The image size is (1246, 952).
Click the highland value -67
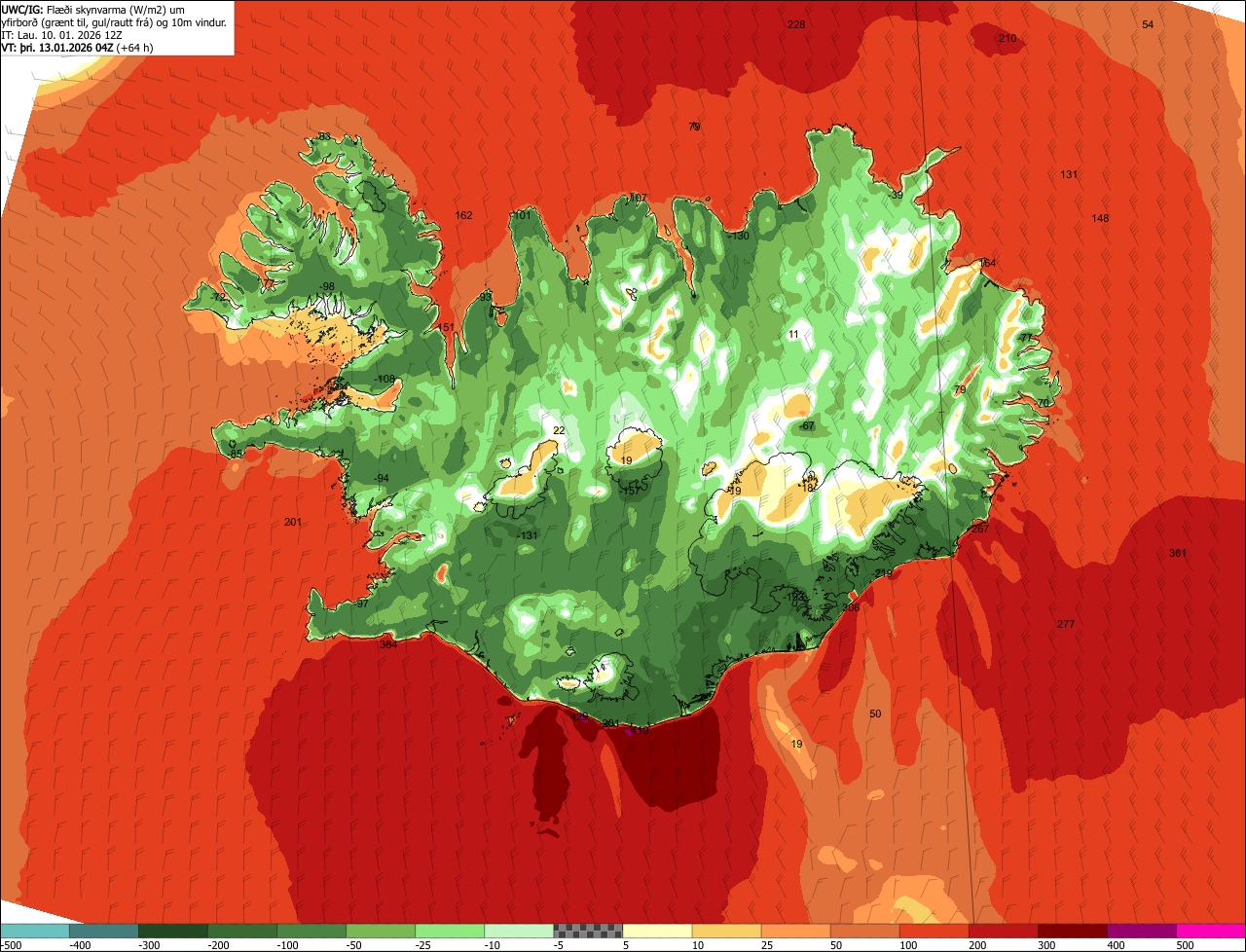[x=806, y=426]
